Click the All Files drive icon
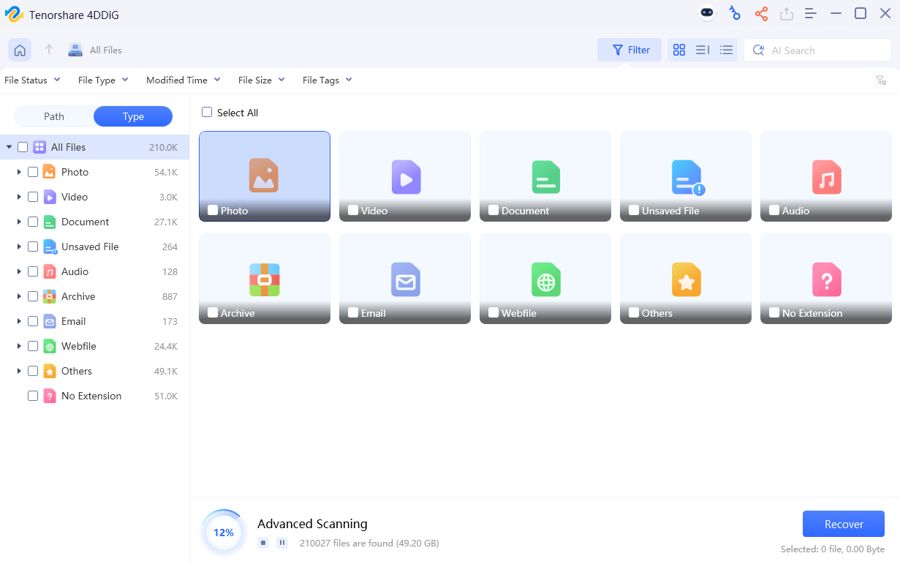 tap(75, 50)
